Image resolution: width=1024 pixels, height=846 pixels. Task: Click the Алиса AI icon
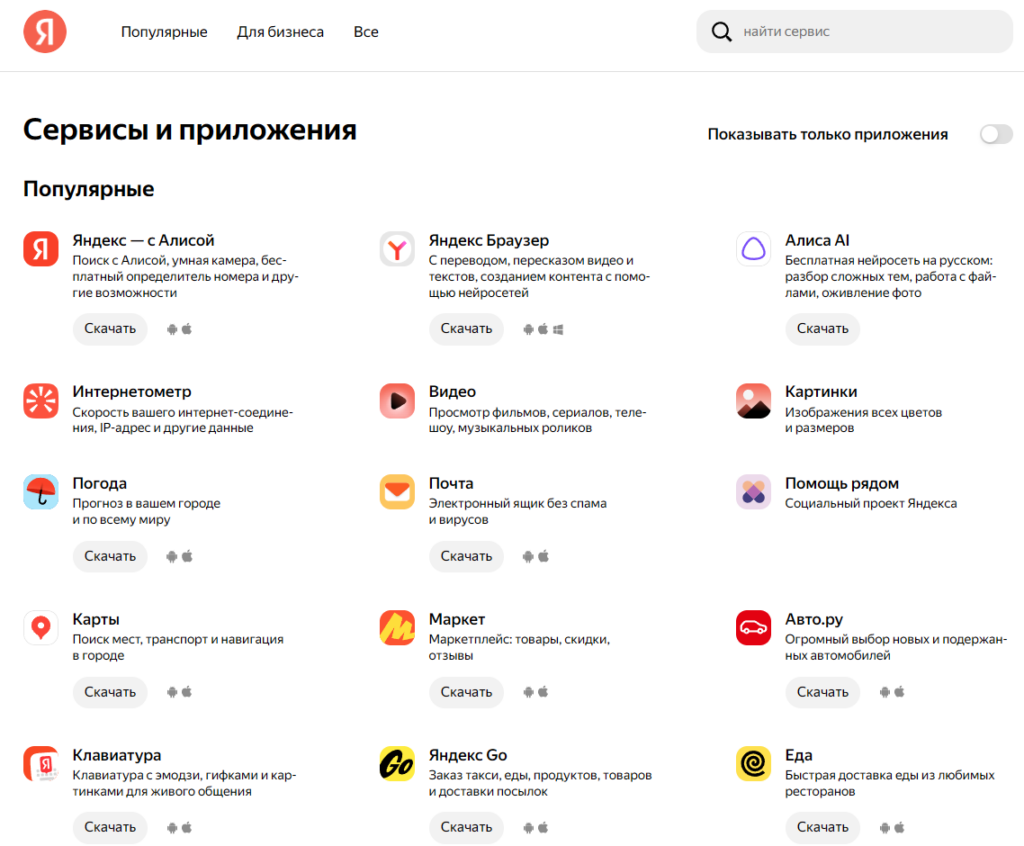pyautogui.click(x=753, y=248)
